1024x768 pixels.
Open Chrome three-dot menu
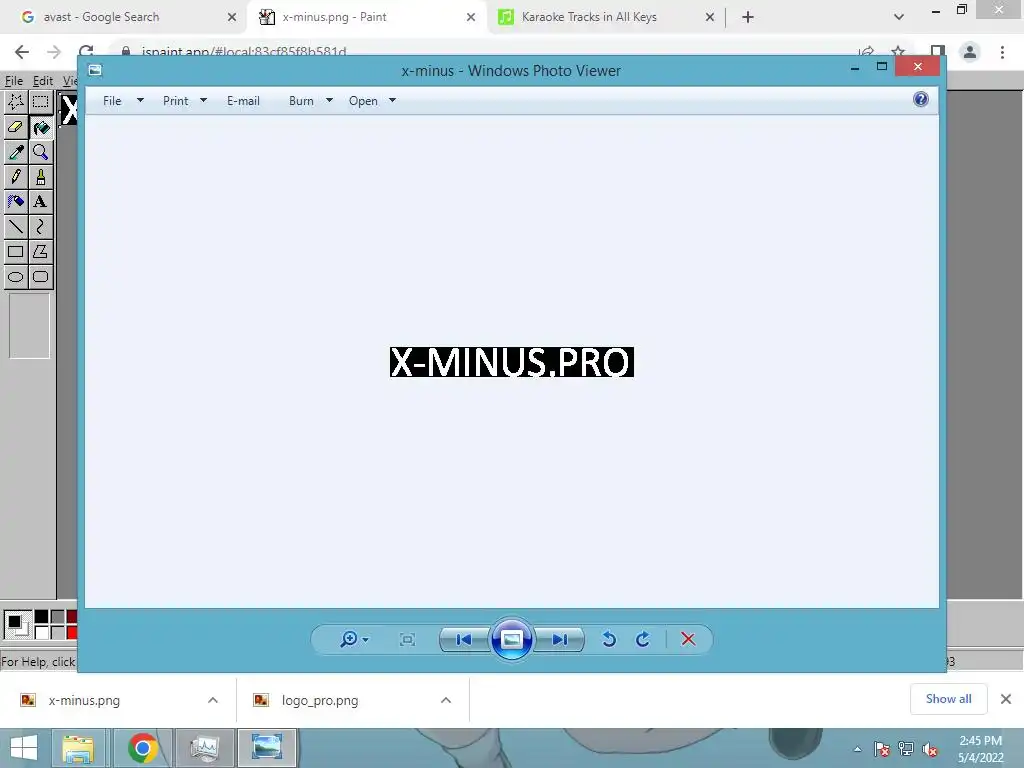pos(1002,52)
